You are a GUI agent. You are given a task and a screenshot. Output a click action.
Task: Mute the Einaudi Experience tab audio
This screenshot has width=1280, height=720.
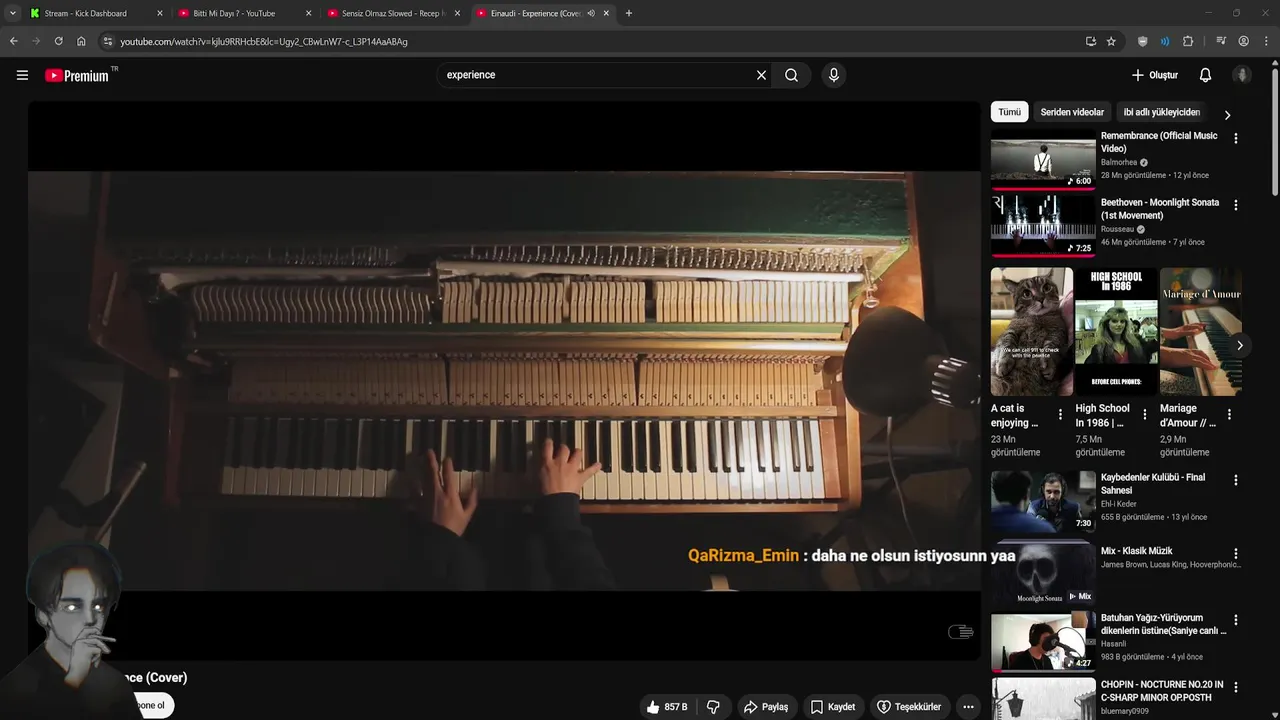(591, 13)
